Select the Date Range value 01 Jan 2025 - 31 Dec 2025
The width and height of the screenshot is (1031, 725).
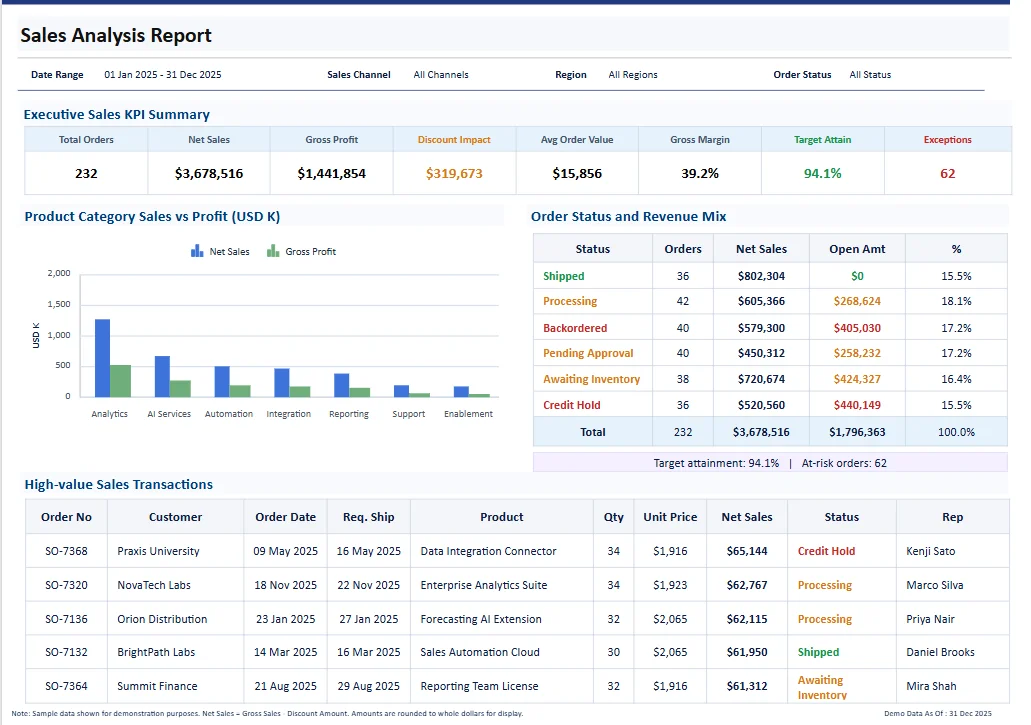pyautogui.click(x=162, y=75)
